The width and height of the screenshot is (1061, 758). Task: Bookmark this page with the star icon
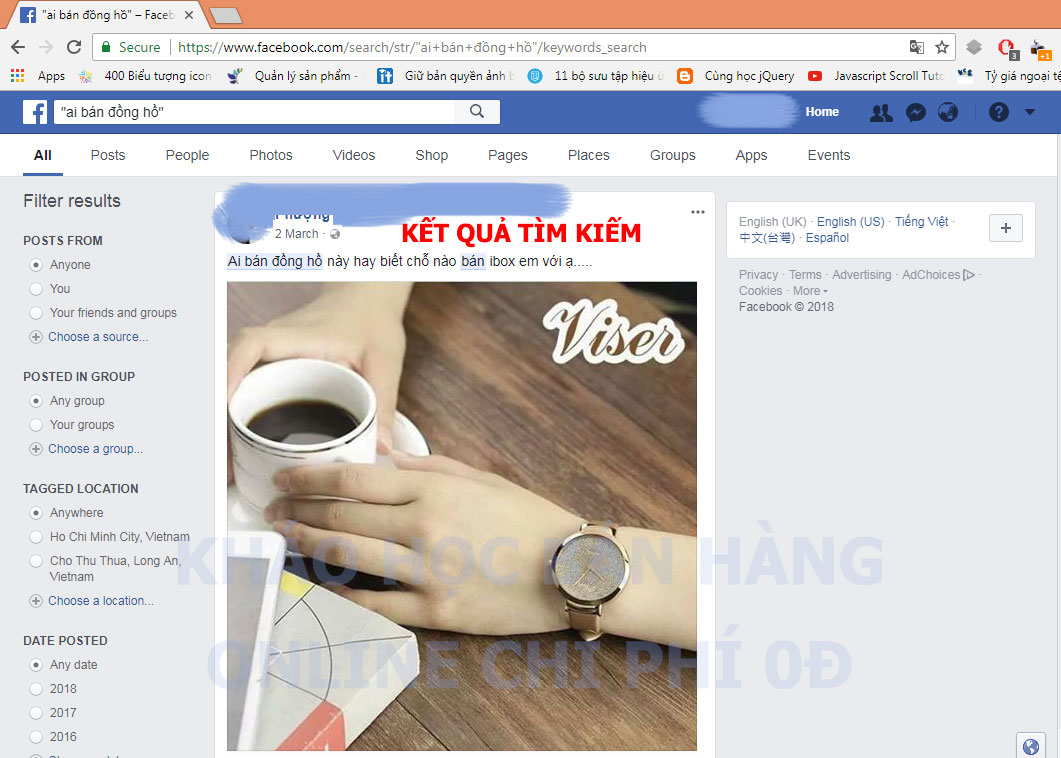[941, 47]
